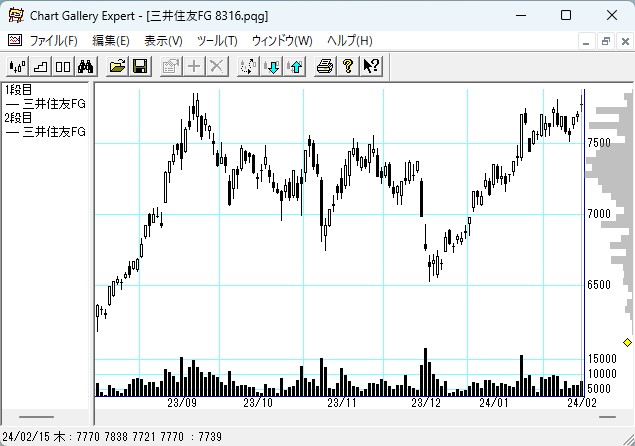Select the candlestick chart type icon

17,66
